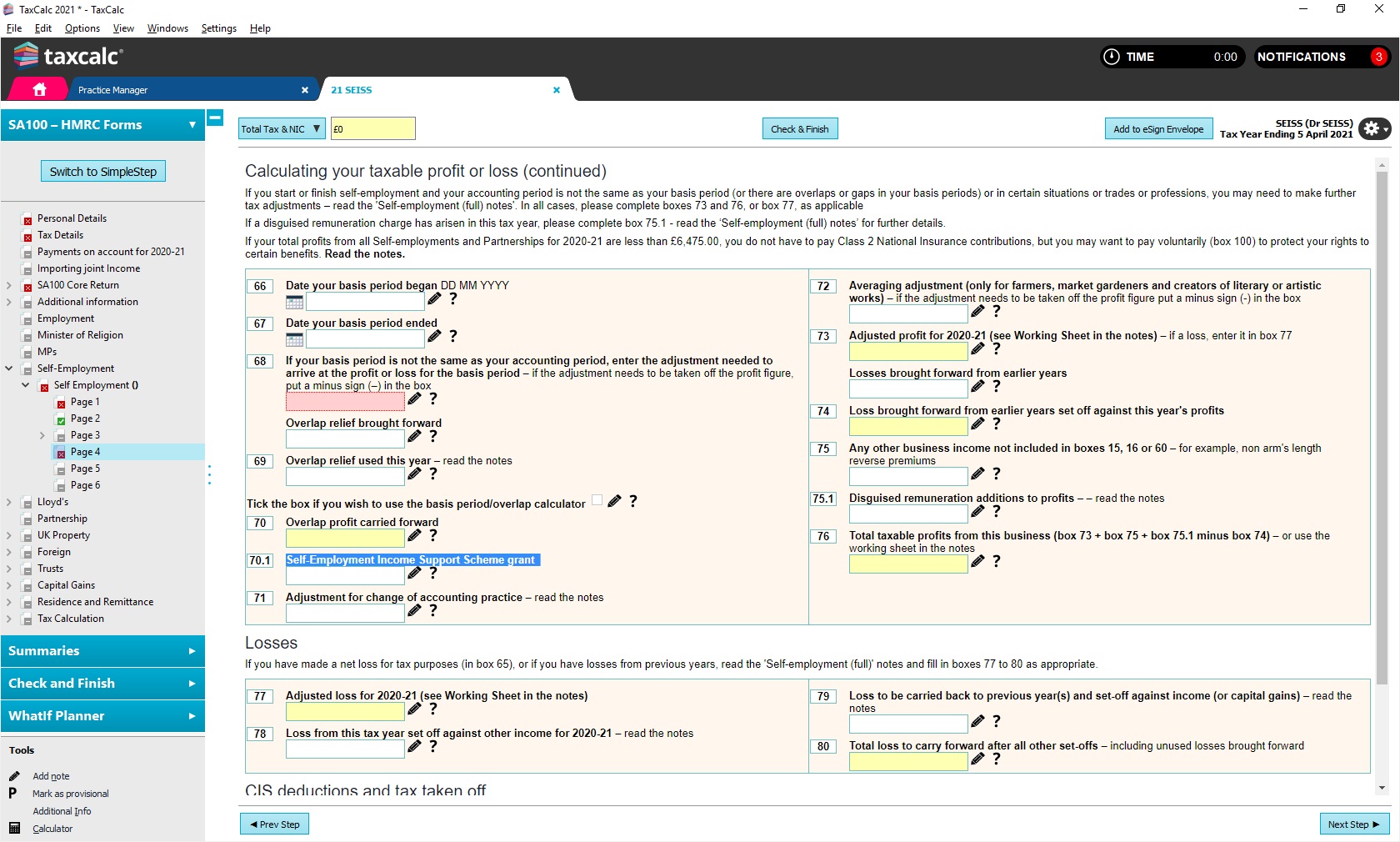
Task: Open help for Overlap relief brought forward
Action: coord(433,436)
